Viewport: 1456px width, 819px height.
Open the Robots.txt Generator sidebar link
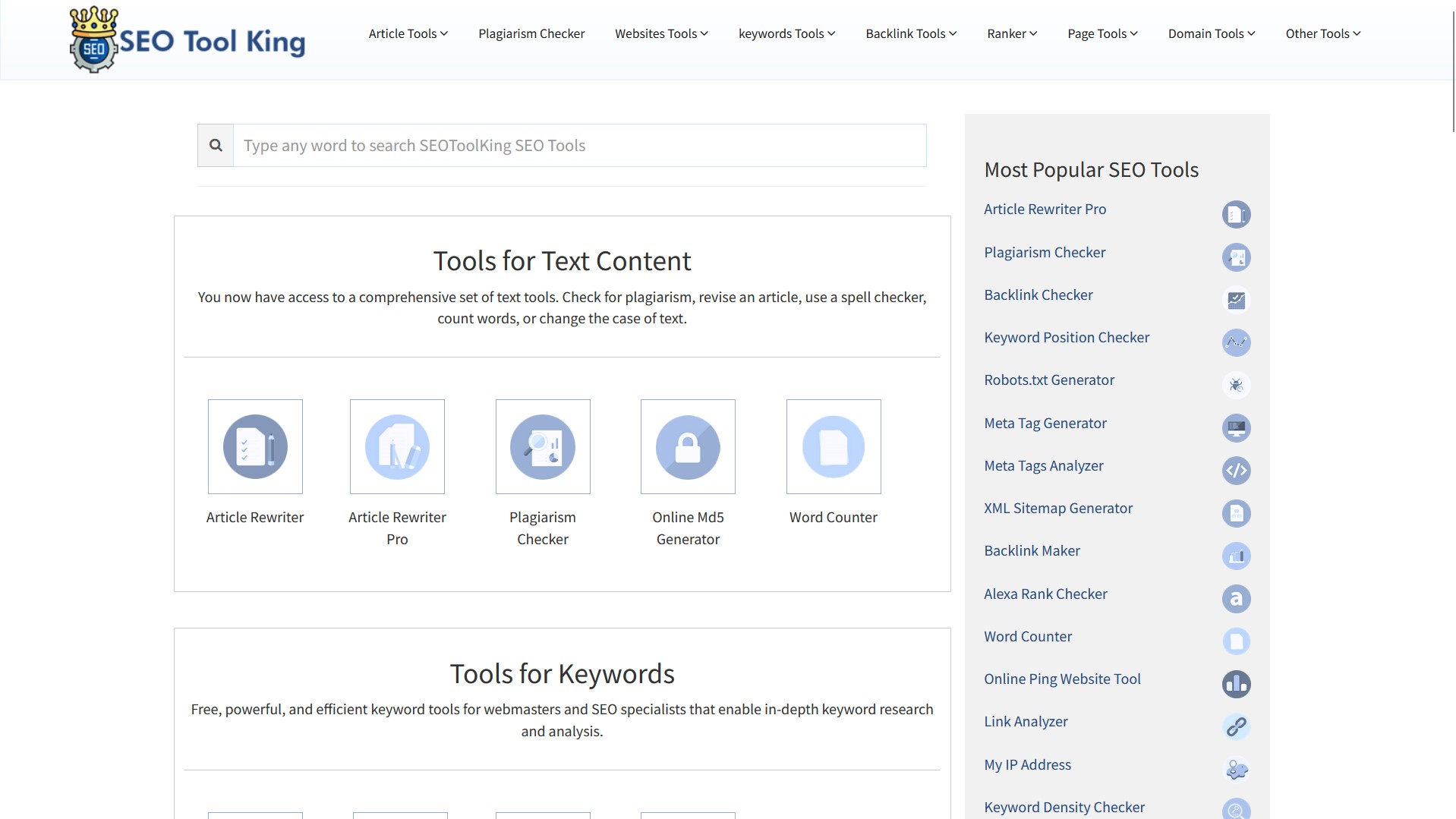pyautogui.click(x=1049, y=380)
